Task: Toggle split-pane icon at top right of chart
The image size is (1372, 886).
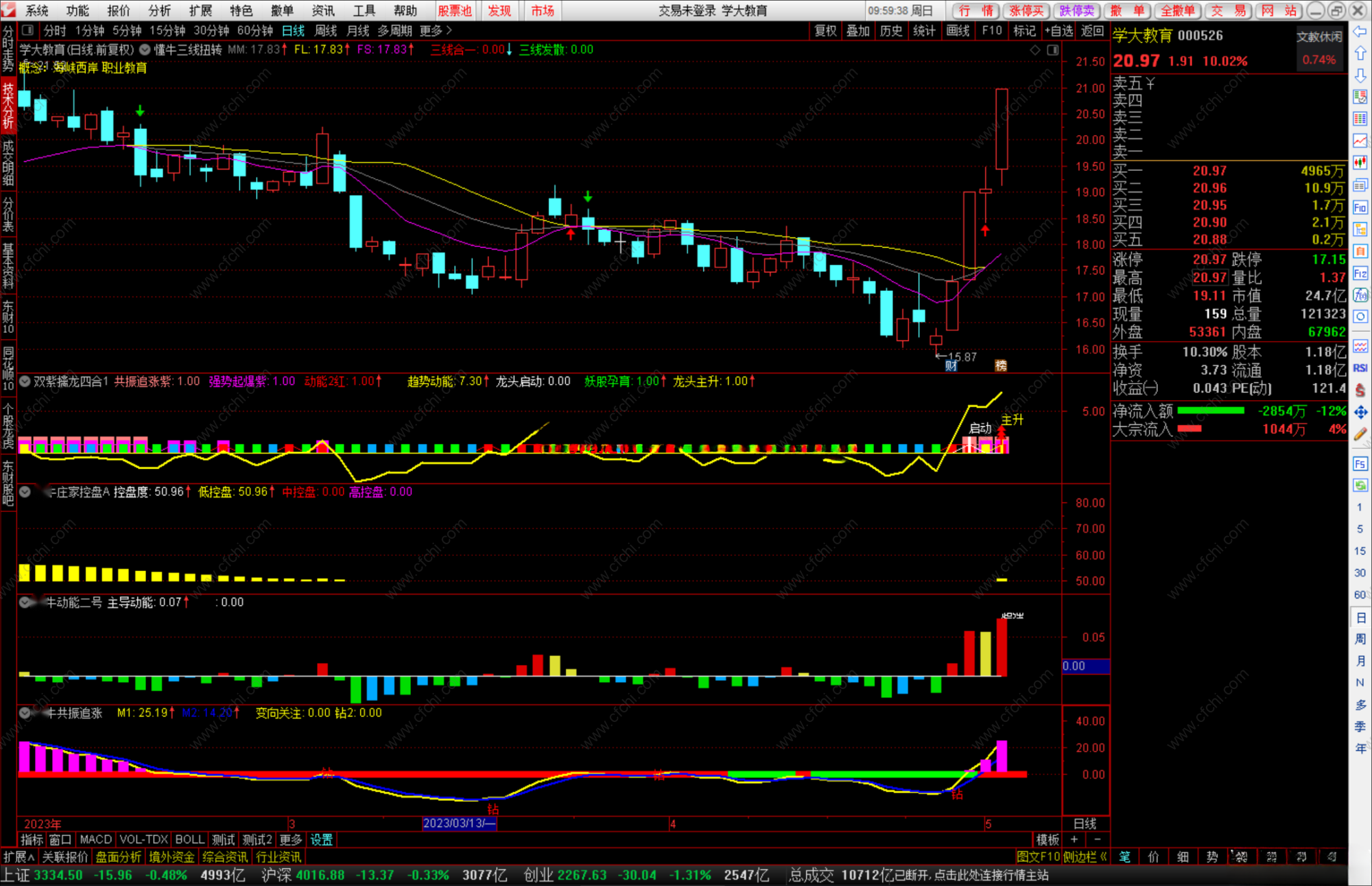Action: click(1053, 50)
